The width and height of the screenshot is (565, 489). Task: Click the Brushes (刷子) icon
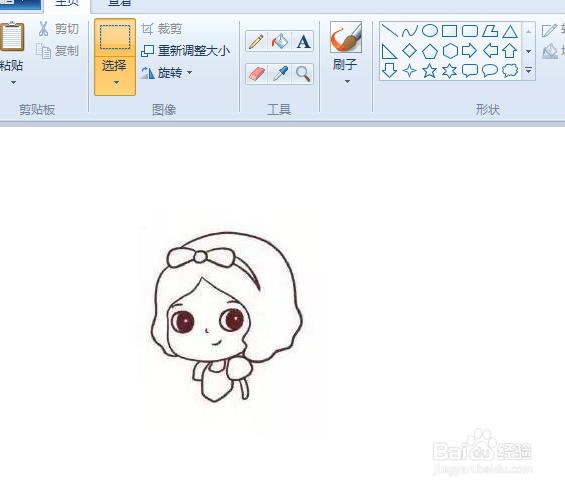(x=346, y=37)
